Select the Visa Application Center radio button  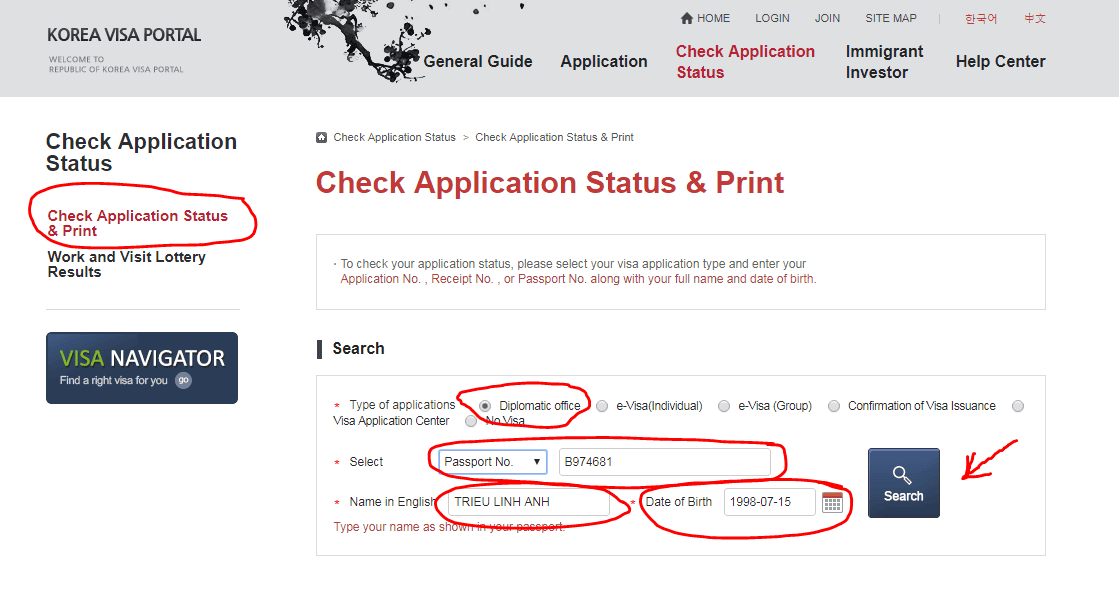1018,406
